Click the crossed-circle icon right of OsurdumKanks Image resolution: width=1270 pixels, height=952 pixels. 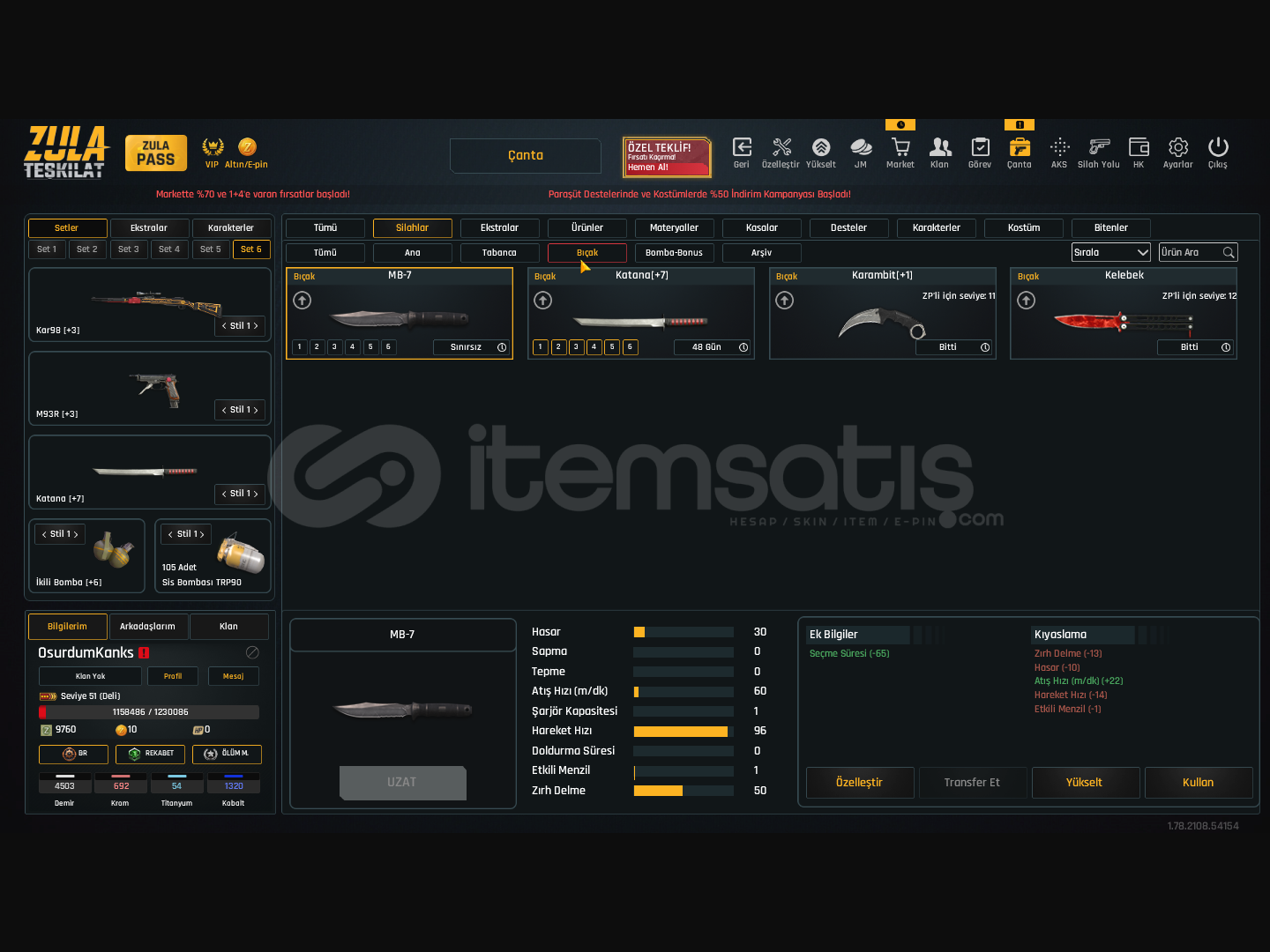point(252,652)
